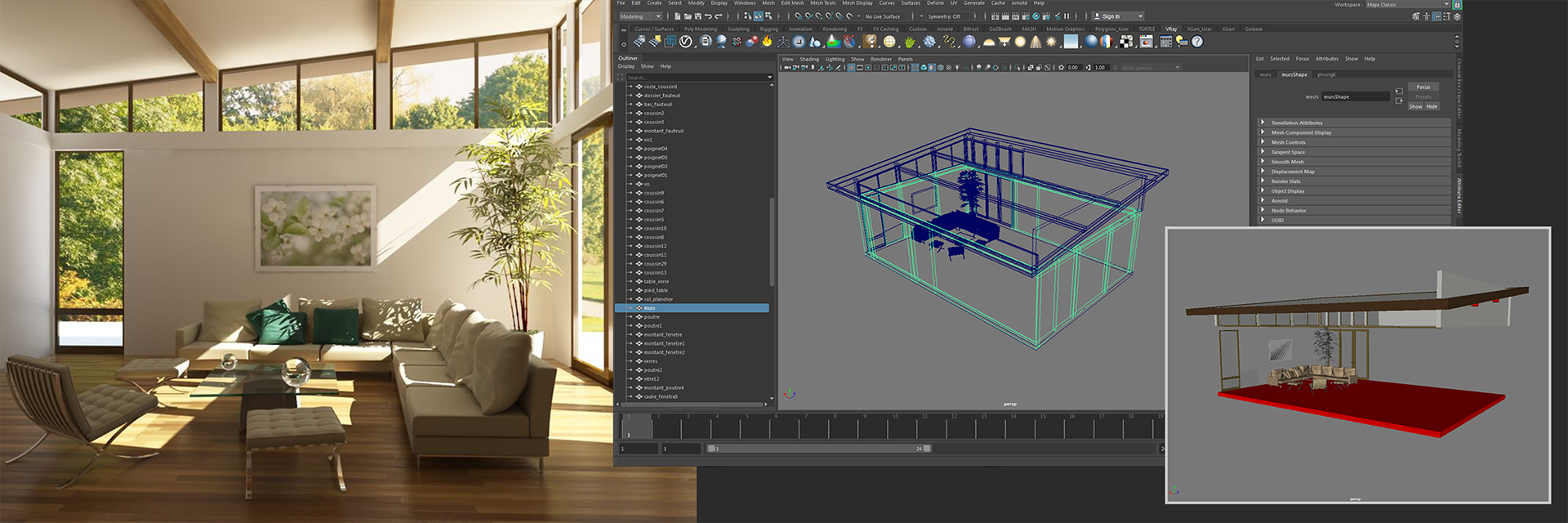The width and height of the screenshot is (1568, 523).
Task: Click the sky gradient shelf icon
Action: point(1071,42)
